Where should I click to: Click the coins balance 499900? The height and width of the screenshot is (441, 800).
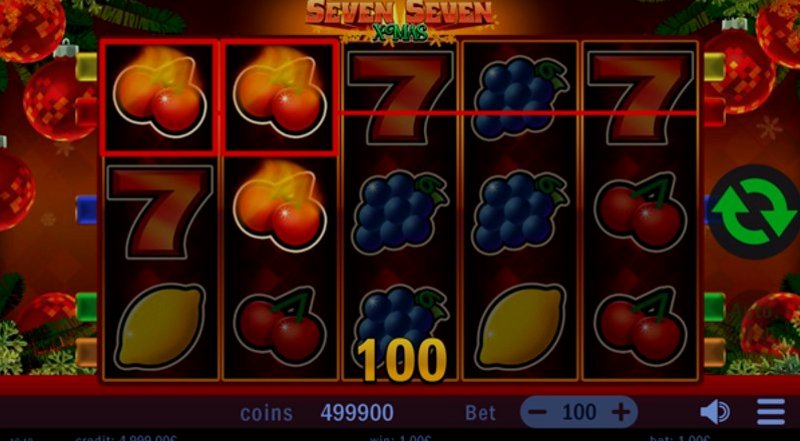coord(357,412)
